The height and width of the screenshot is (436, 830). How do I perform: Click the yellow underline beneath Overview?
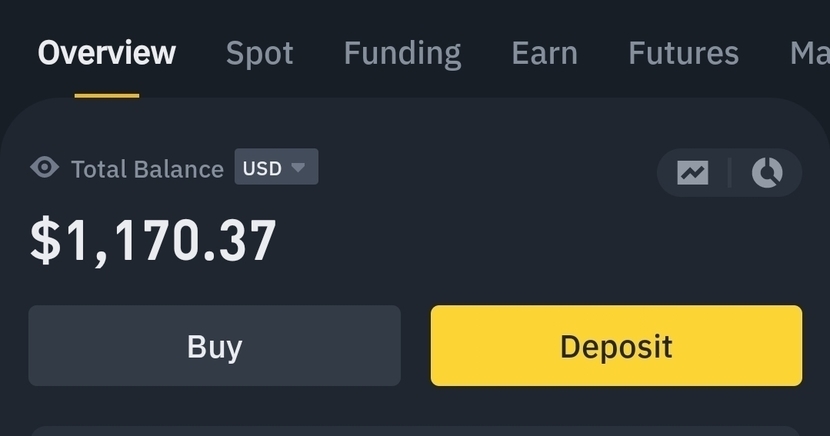(107, 95)
